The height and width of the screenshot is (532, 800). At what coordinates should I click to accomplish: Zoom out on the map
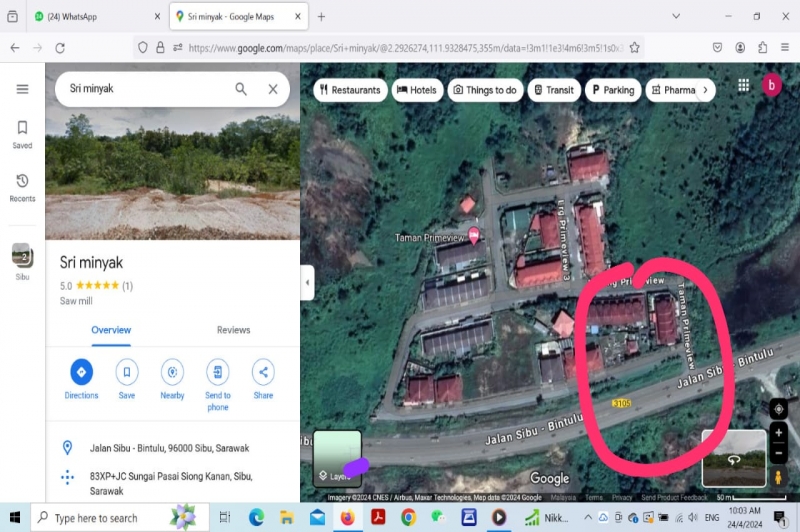(x=778, y=453)
